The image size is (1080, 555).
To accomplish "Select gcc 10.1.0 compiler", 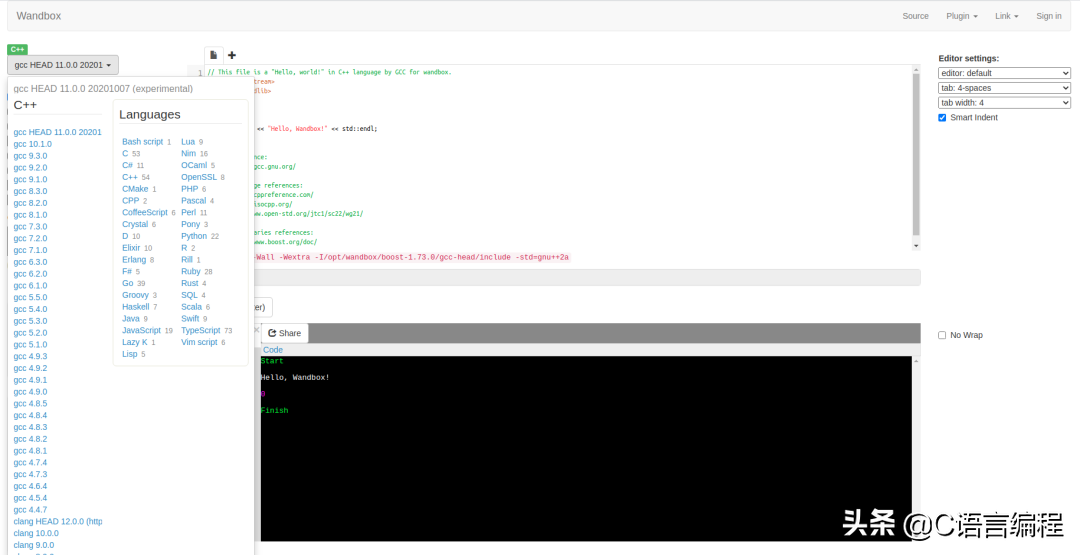I will pos(32,144).
